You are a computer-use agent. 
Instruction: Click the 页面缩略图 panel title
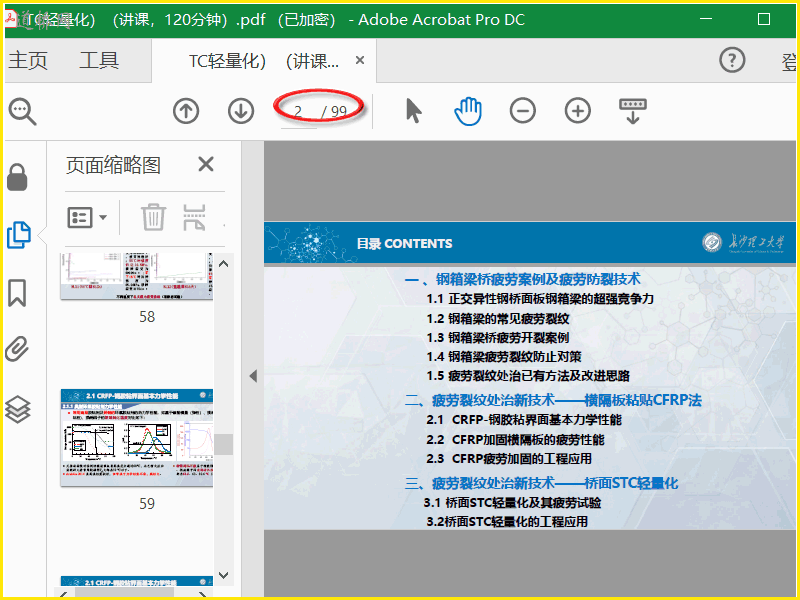[113, 165]
